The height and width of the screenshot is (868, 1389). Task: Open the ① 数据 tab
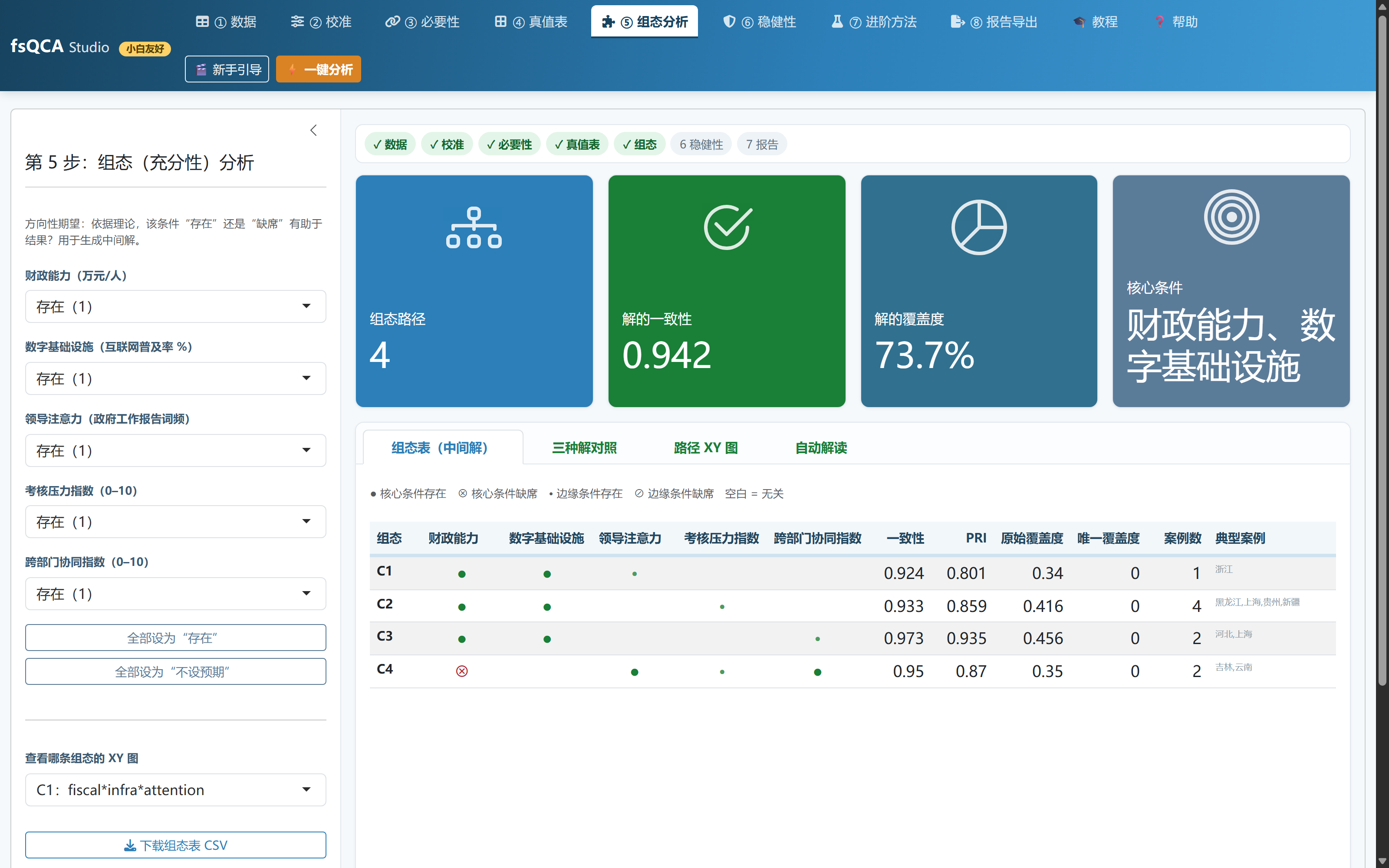[226, 22]
